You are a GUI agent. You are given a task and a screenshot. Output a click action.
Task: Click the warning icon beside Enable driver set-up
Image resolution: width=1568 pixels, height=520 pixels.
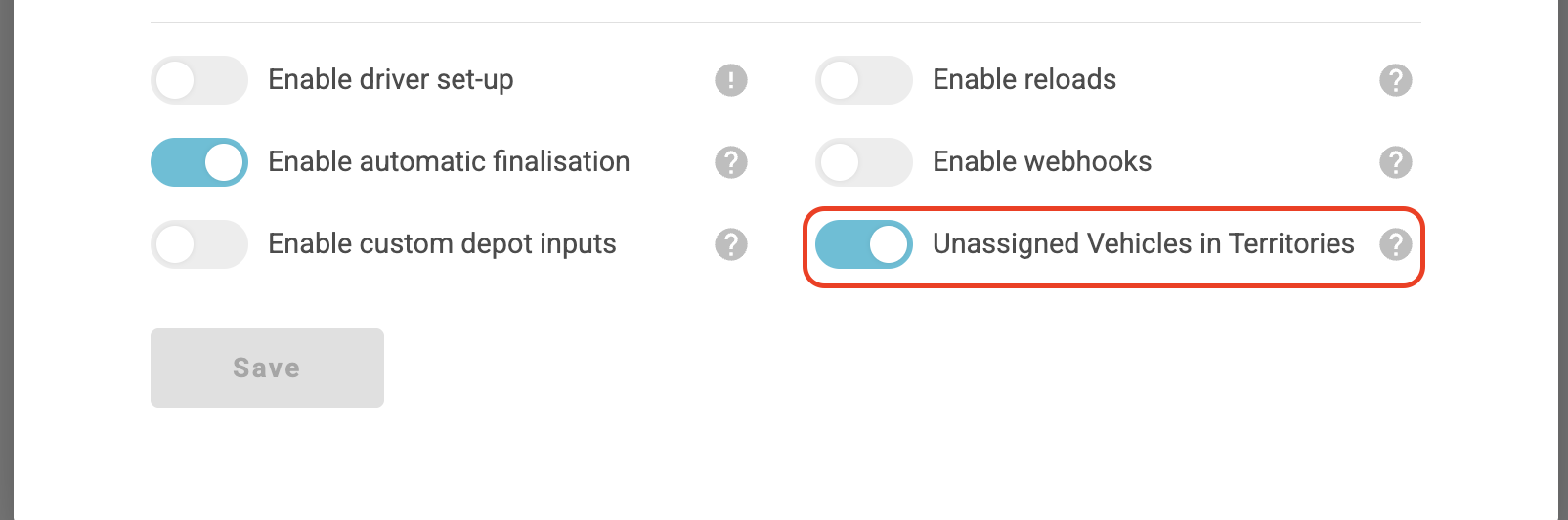click(731, 80)
